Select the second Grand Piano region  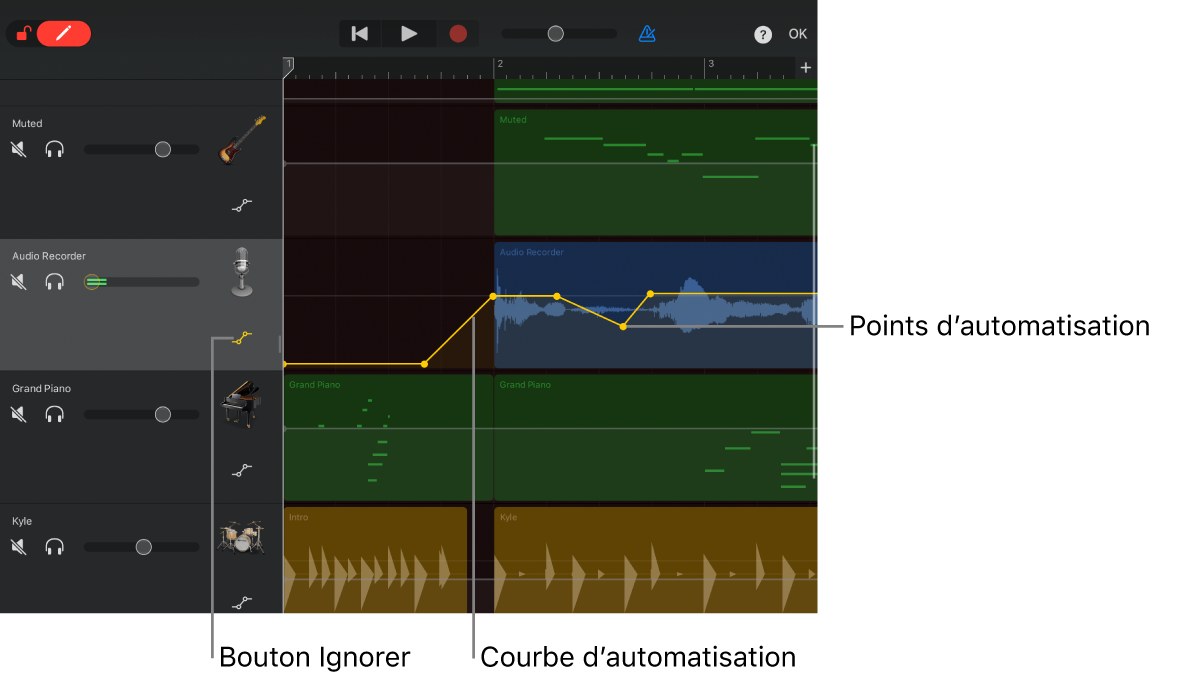tap(655, 438)
